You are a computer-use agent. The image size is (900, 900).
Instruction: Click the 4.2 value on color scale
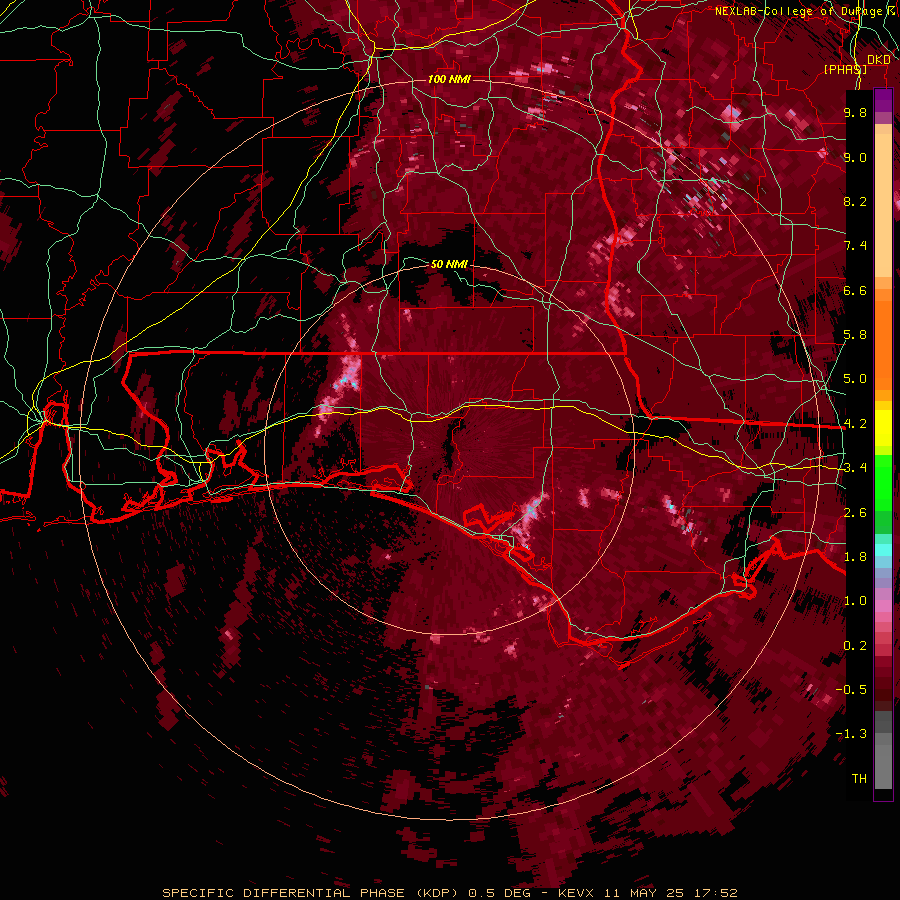click(x=855, y=424)
